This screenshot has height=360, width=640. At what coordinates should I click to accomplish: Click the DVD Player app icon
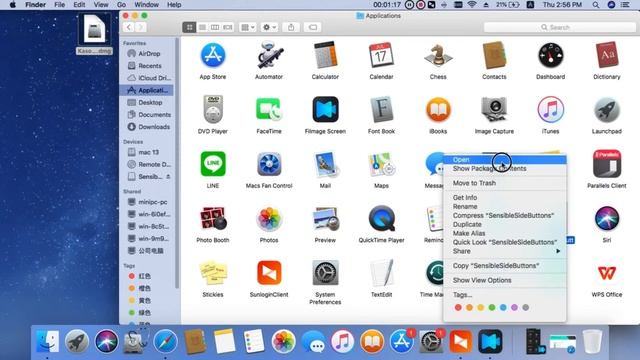click(x=213, y=109)
